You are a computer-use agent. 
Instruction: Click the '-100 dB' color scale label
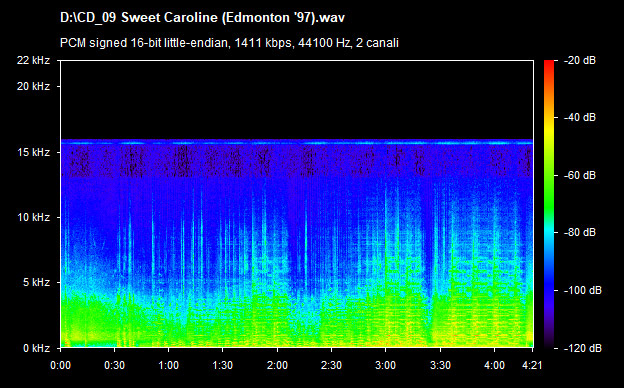pyautogui.click(x=583, y=291)
